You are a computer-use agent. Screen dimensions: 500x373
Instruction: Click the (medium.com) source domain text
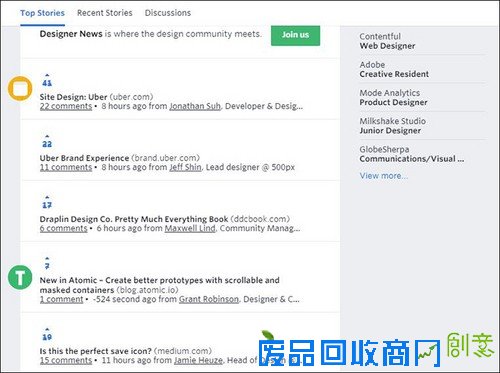(183, 351)
